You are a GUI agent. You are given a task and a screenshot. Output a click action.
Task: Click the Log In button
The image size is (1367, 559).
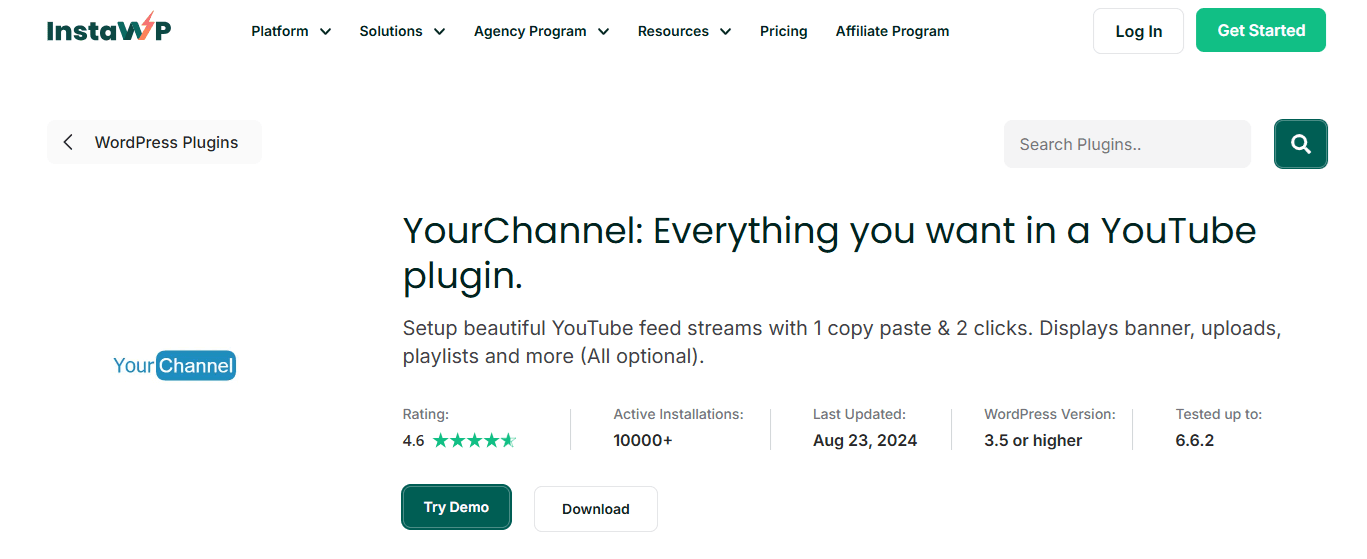(1138, 31)
